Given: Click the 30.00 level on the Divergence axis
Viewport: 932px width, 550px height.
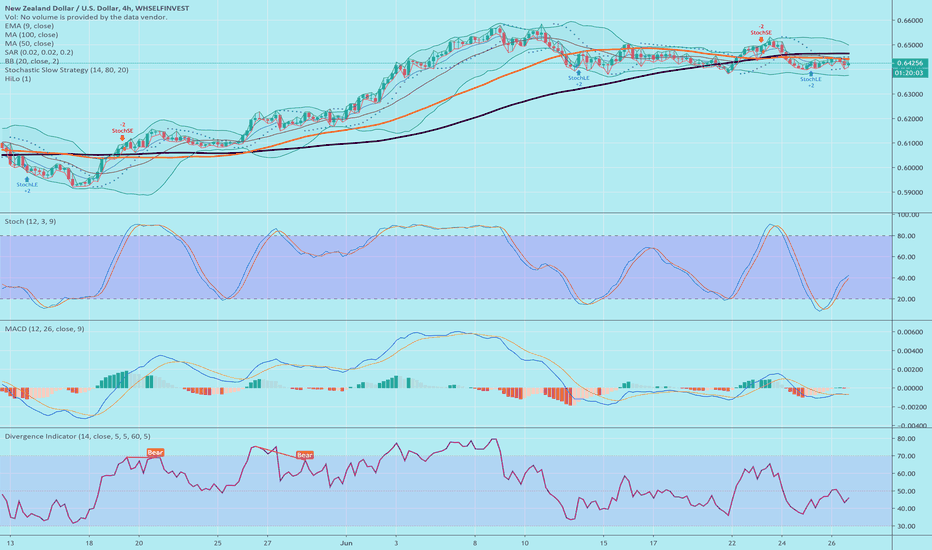Looking at the screenshot, I should coord(906,527).
